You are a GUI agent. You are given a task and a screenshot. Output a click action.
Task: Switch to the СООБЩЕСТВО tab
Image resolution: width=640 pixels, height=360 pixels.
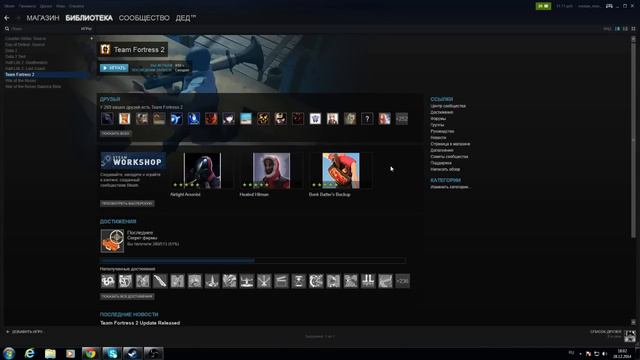144,18
